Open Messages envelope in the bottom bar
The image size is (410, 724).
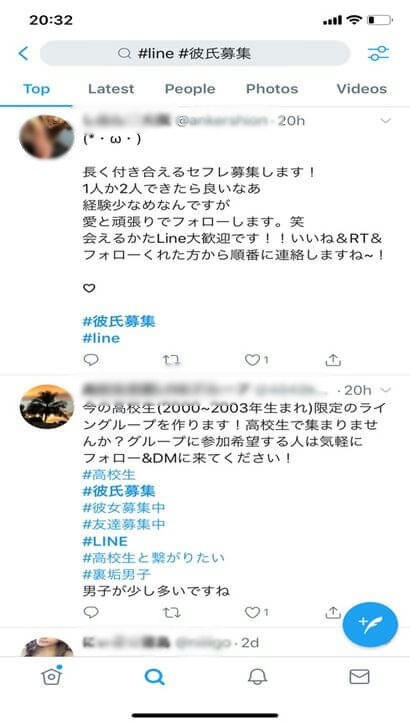pyautogui.click(x=359, y=677)
